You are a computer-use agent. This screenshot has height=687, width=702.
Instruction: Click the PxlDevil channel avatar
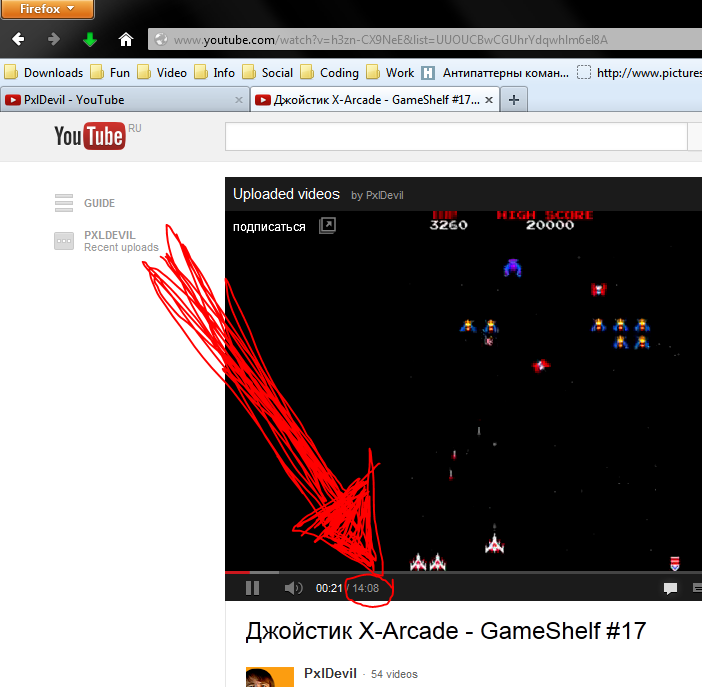click(270, 677)
